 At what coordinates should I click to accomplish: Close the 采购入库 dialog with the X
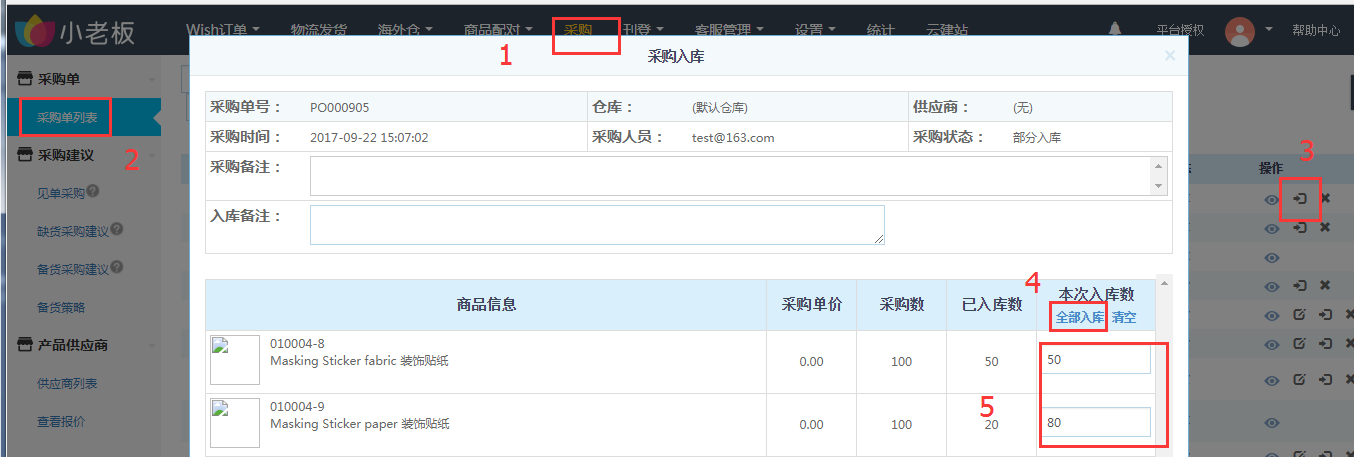point(1170,56)
